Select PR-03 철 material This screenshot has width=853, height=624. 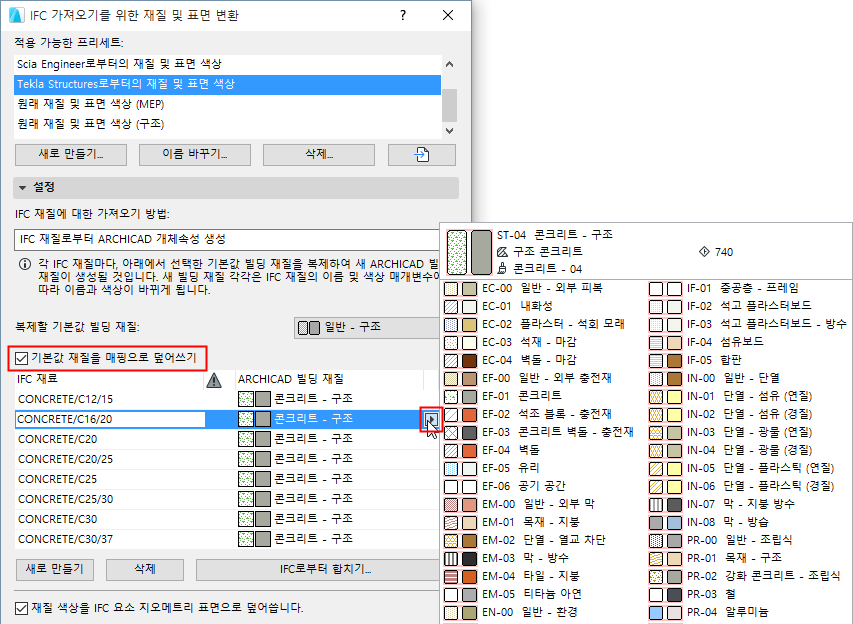pos(749,594)
